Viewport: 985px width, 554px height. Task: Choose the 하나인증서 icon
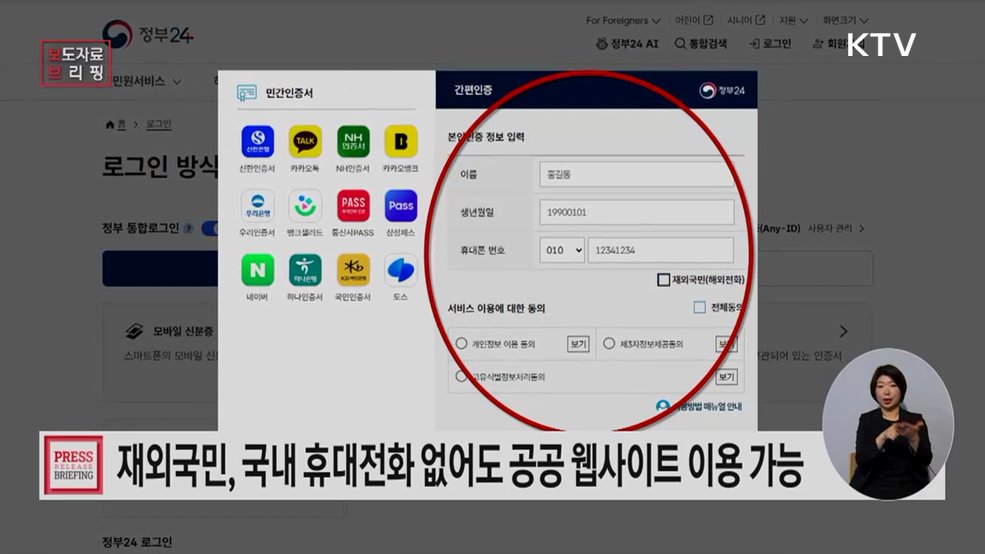coord(305,269)
